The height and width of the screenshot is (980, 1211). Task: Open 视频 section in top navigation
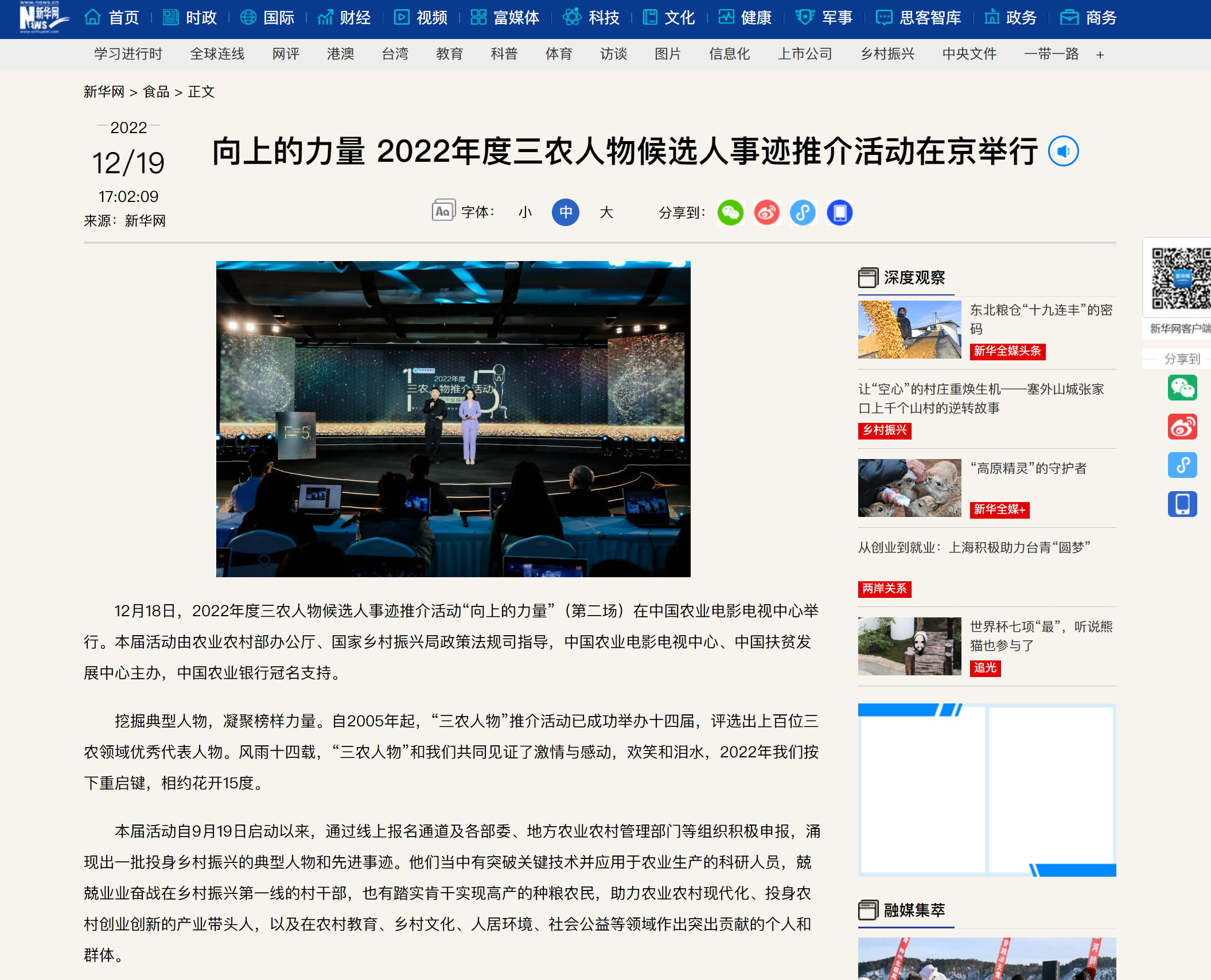click(420, 18)
